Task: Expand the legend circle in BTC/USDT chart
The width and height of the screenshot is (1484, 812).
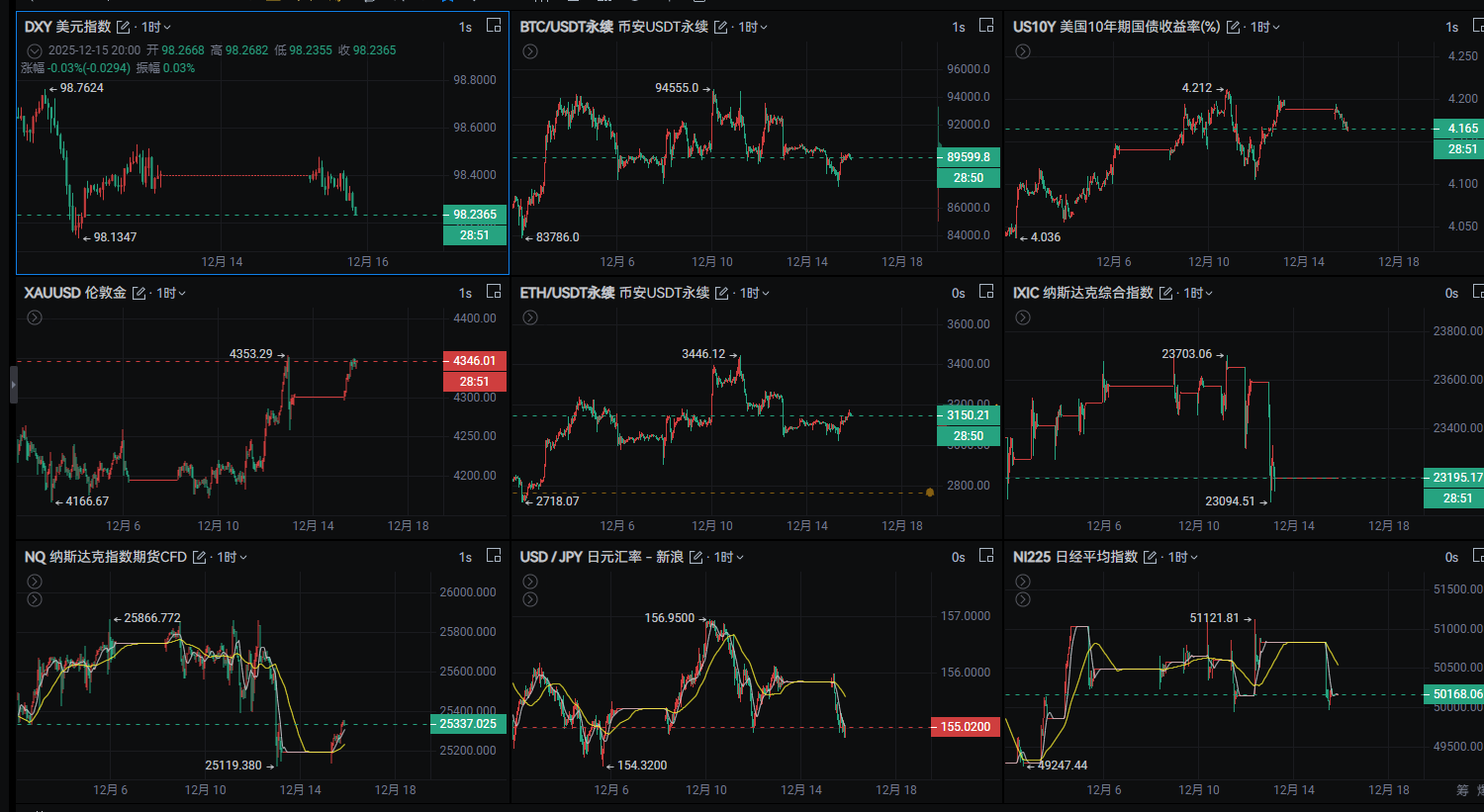Action: pyautogui.click(x=530, y=51)
